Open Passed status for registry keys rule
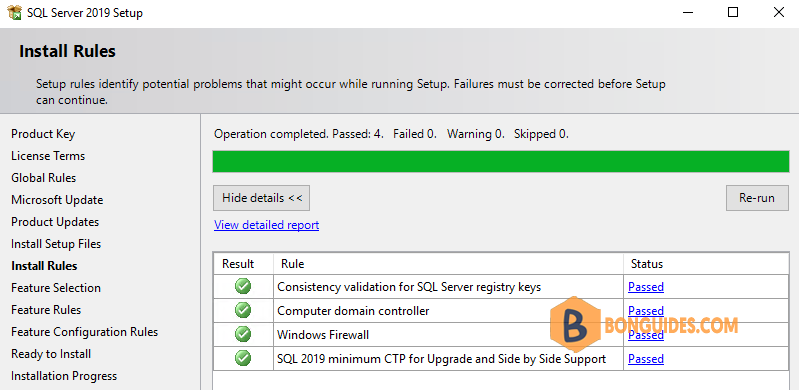This screenshot has height=390, width=799. (x=646, y=287)
